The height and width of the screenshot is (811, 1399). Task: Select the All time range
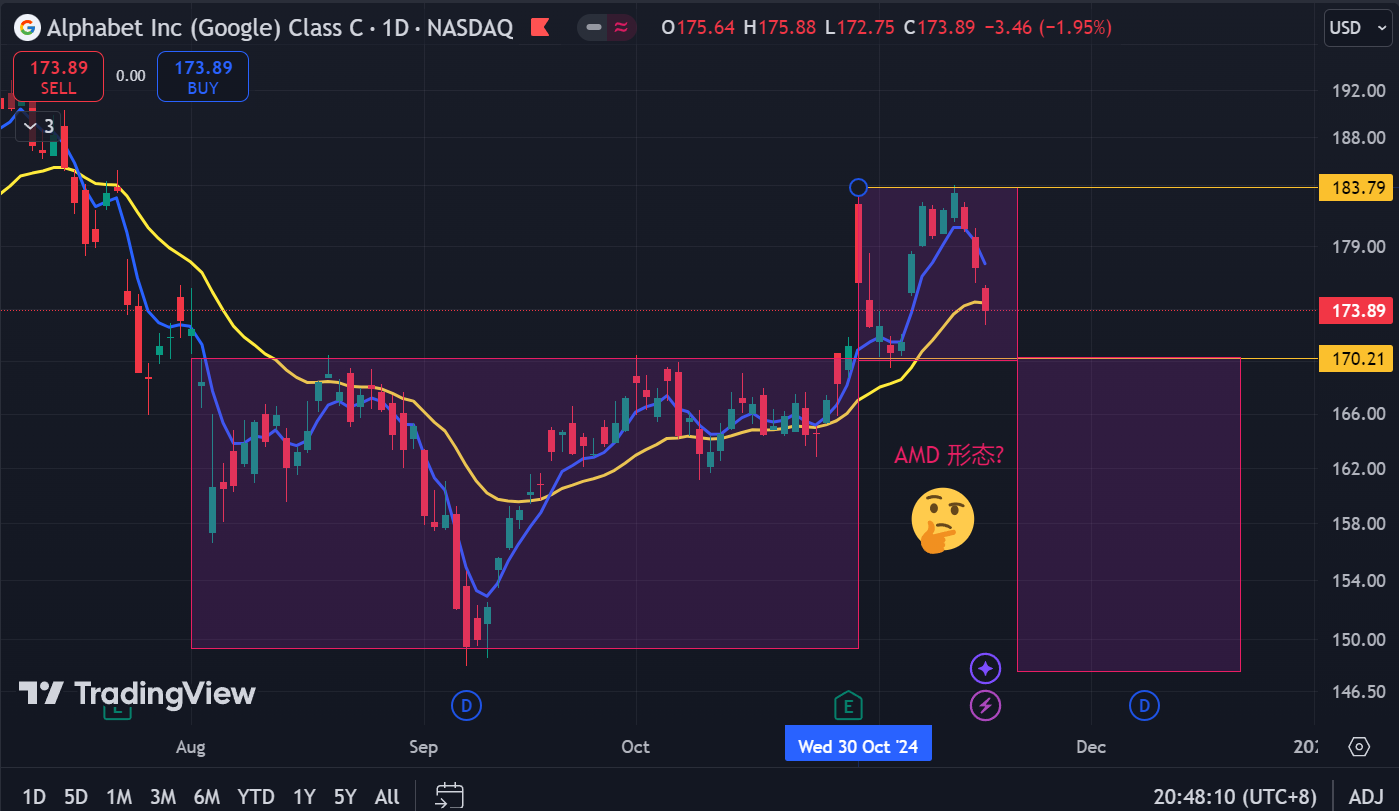point(387,796)
